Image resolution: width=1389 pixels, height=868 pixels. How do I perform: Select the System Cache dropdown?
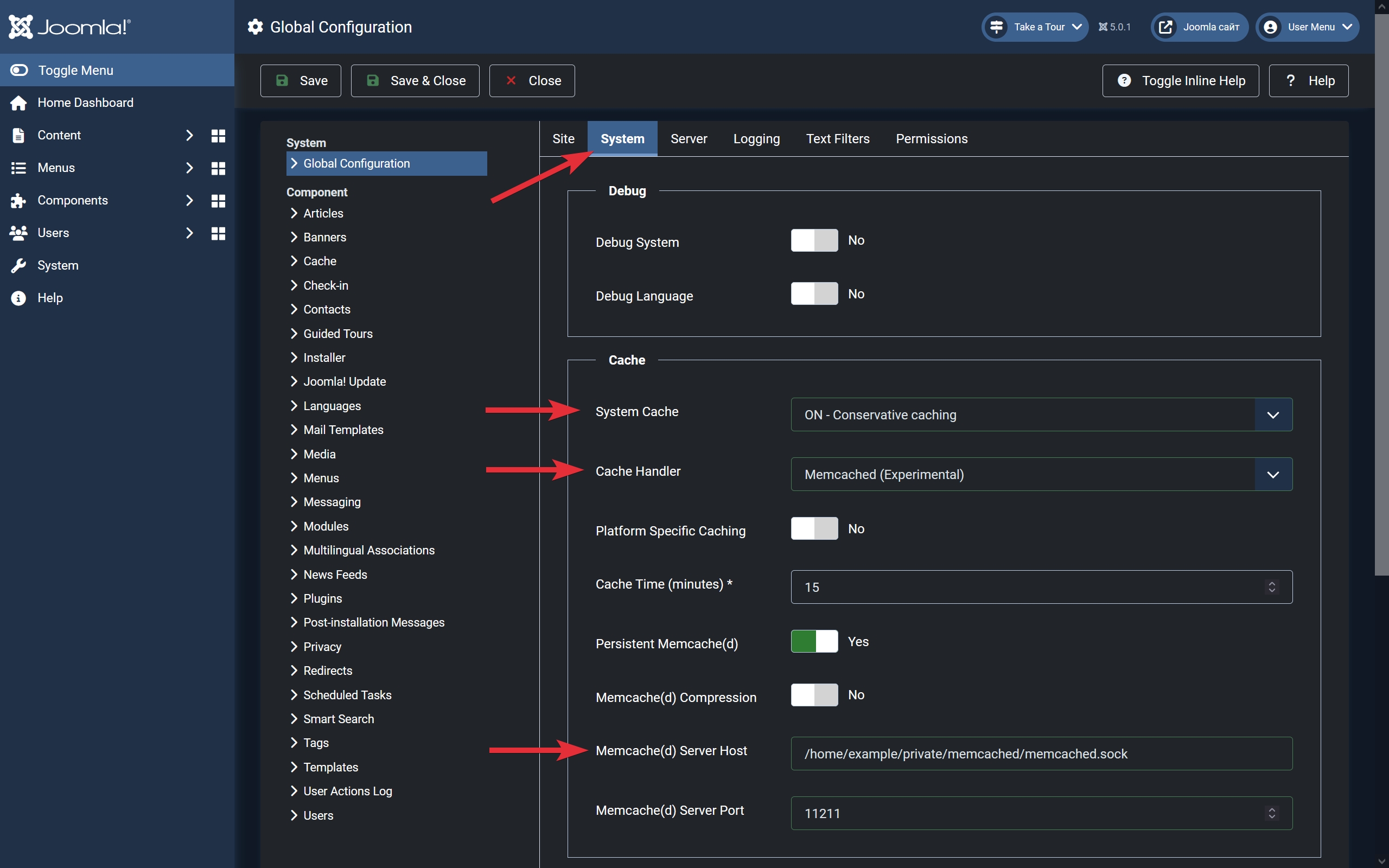click(x=1040, y=414)
